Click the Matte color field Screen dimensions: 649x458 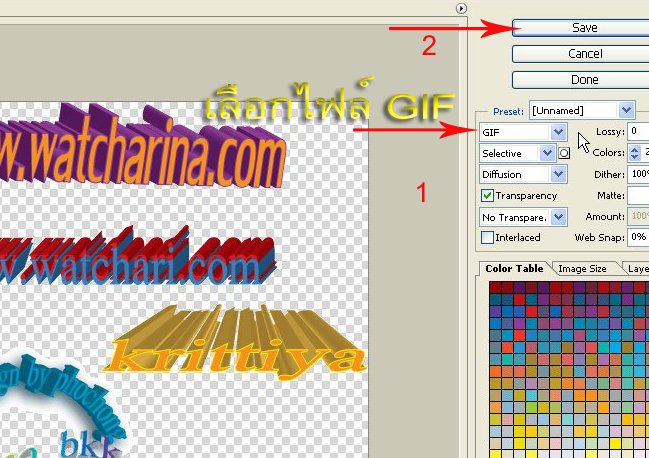click(638, 195)
